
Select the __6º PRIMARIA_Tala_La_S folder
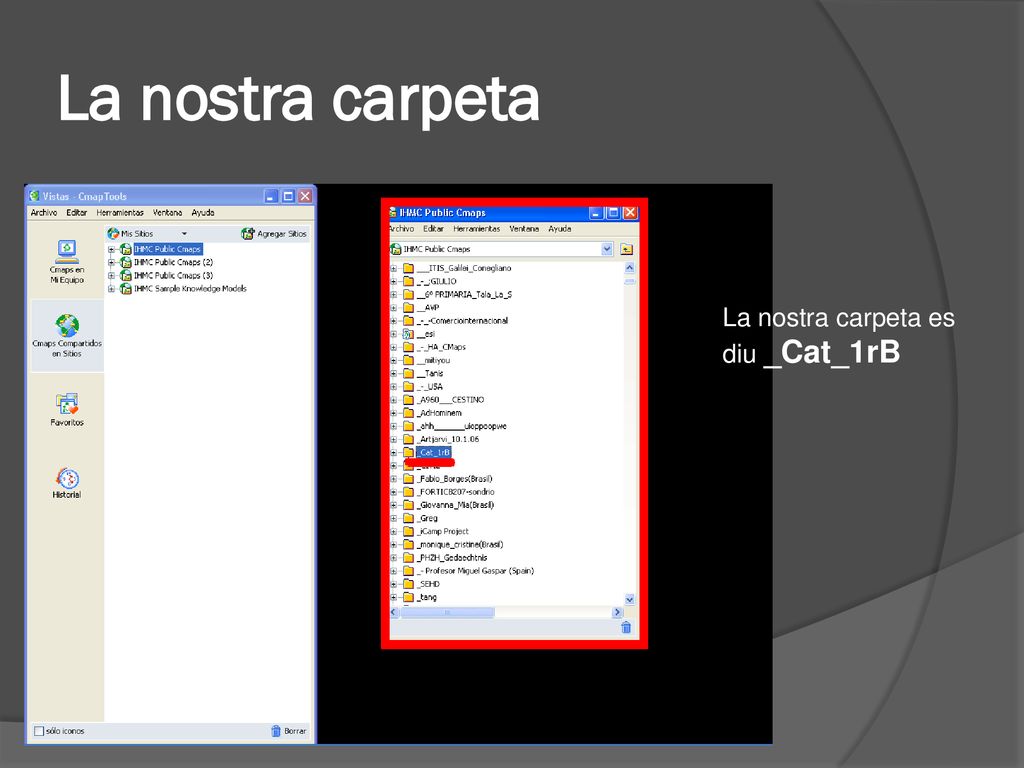point(464,294)
